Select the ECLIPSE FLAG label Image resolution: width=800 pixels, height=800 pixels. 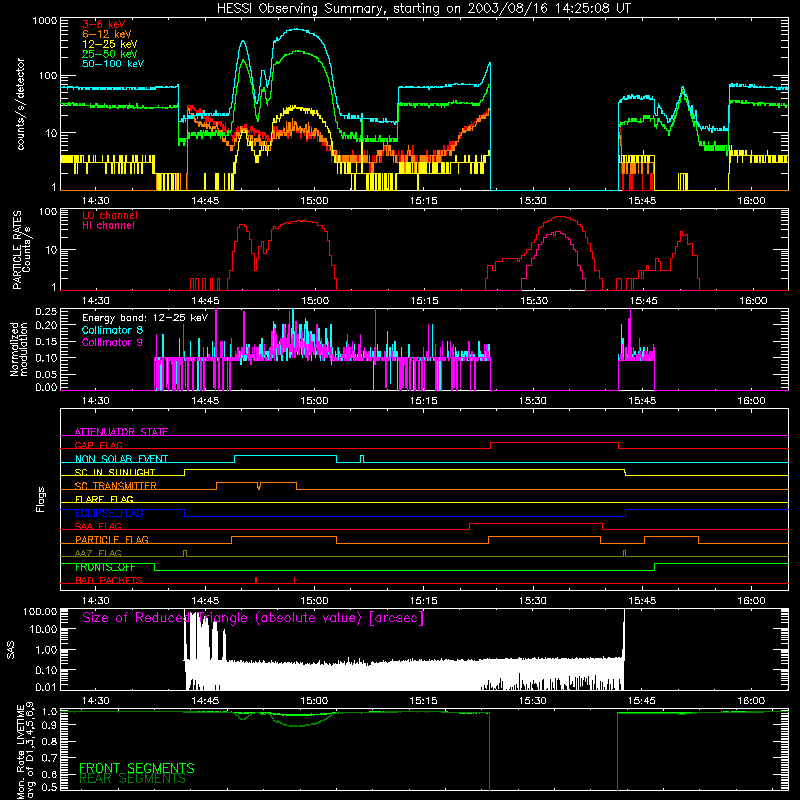point(109,513)
